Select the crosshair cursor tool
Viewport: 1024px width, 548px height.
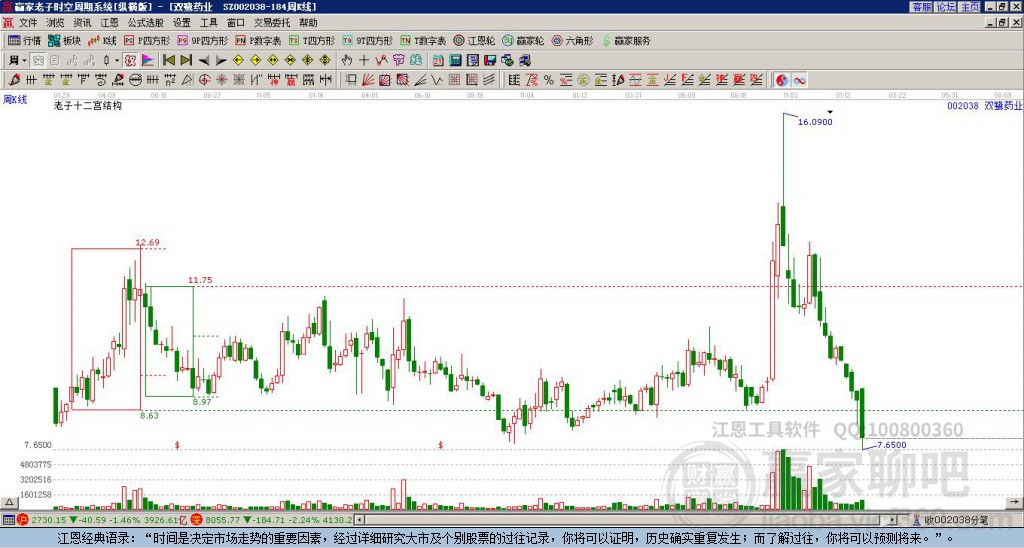pyautogui.click(x=364, y=60)
